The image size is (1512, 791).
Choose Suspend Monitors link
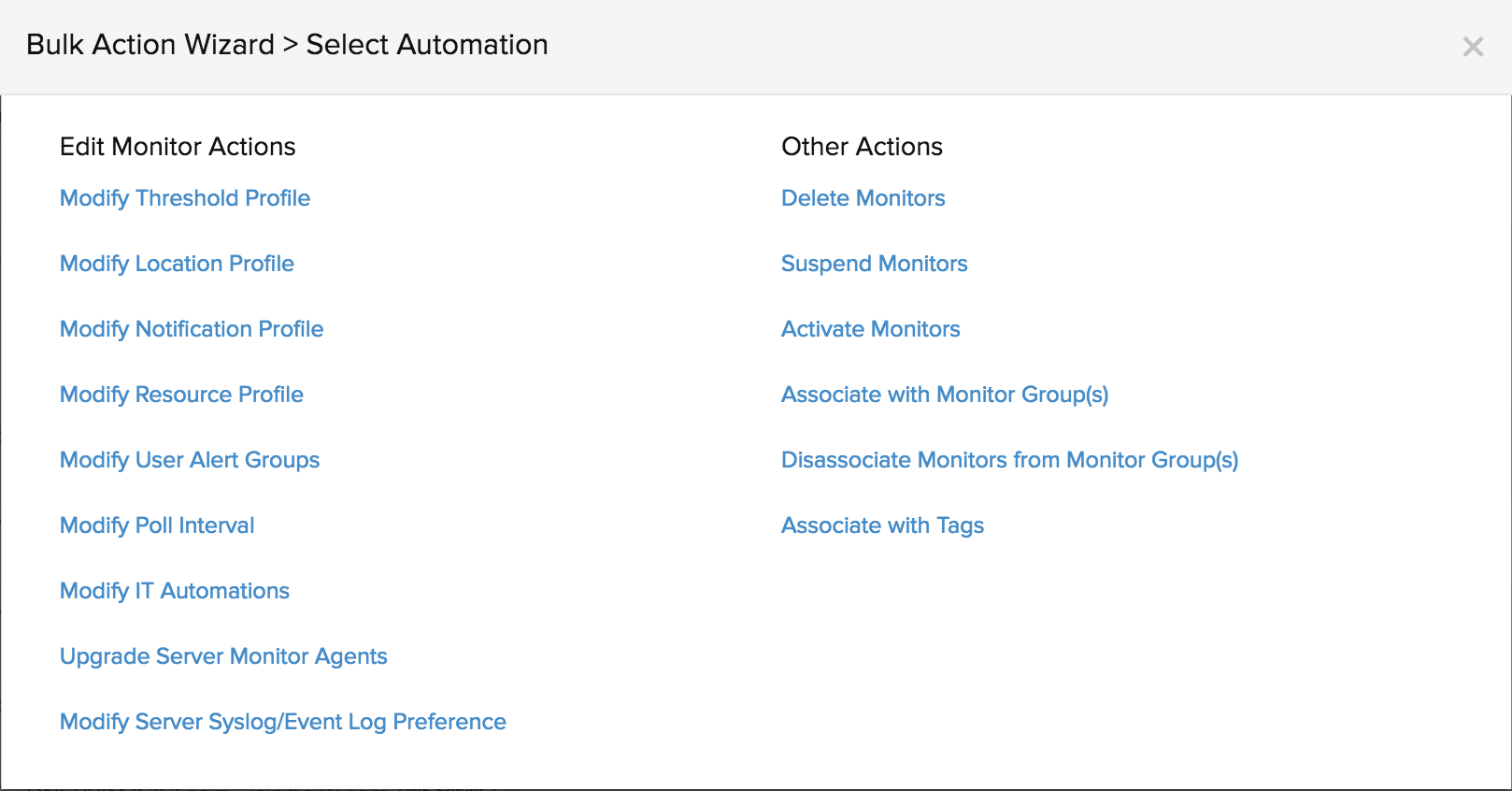874,264
